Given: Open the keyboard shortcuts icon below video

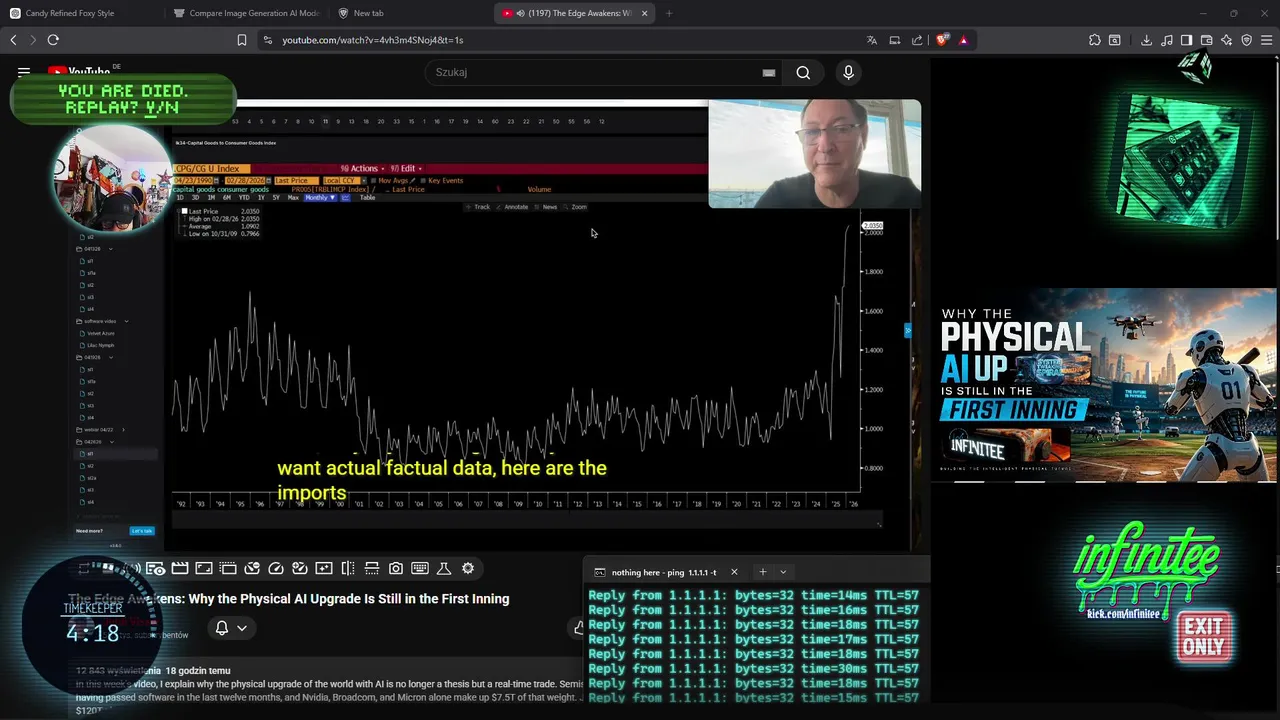Looking at the screenshot, I should [420, 568].
